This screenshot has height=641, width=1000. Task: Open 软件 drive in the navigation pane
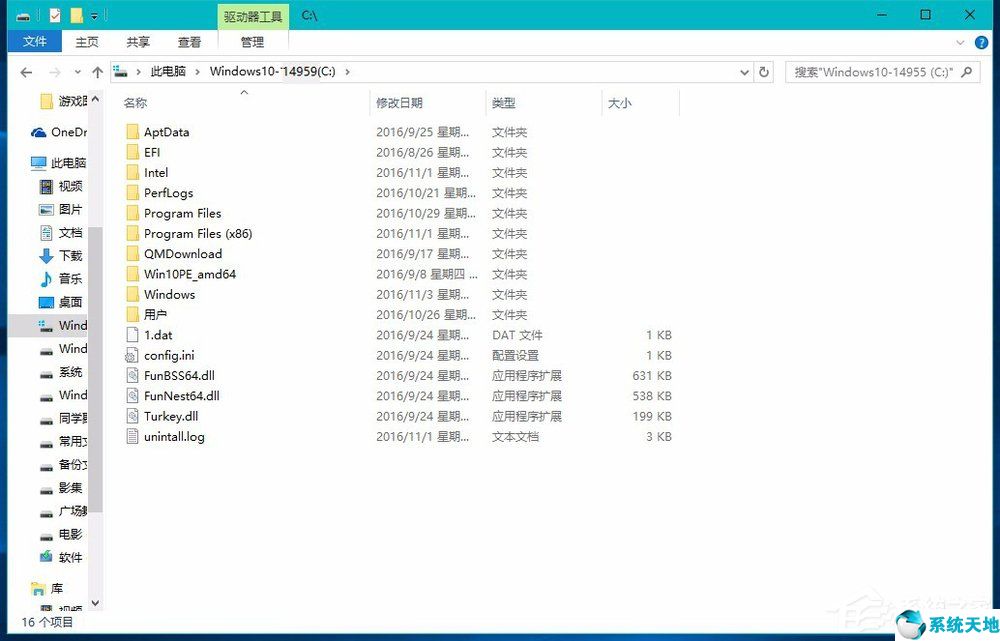coord(61,557)
